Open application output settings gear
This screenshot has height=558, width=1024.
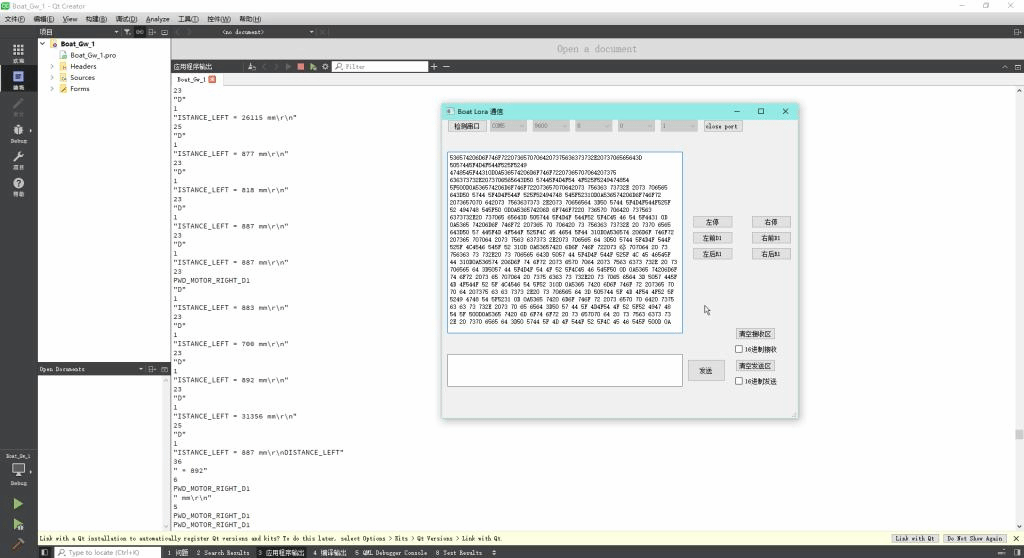pyautogui.click(x=325, y=67)
